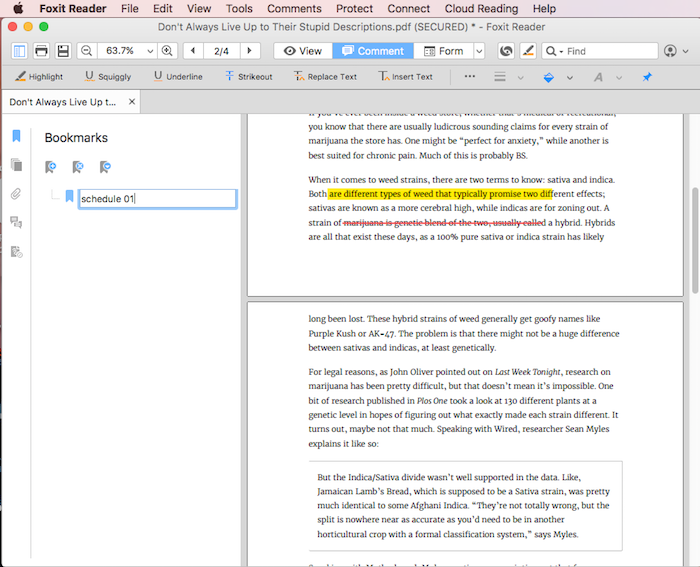Screen dimensions: 700x567
Task: Expand the Form mode dropdown arrow
Action: [479, 50]
